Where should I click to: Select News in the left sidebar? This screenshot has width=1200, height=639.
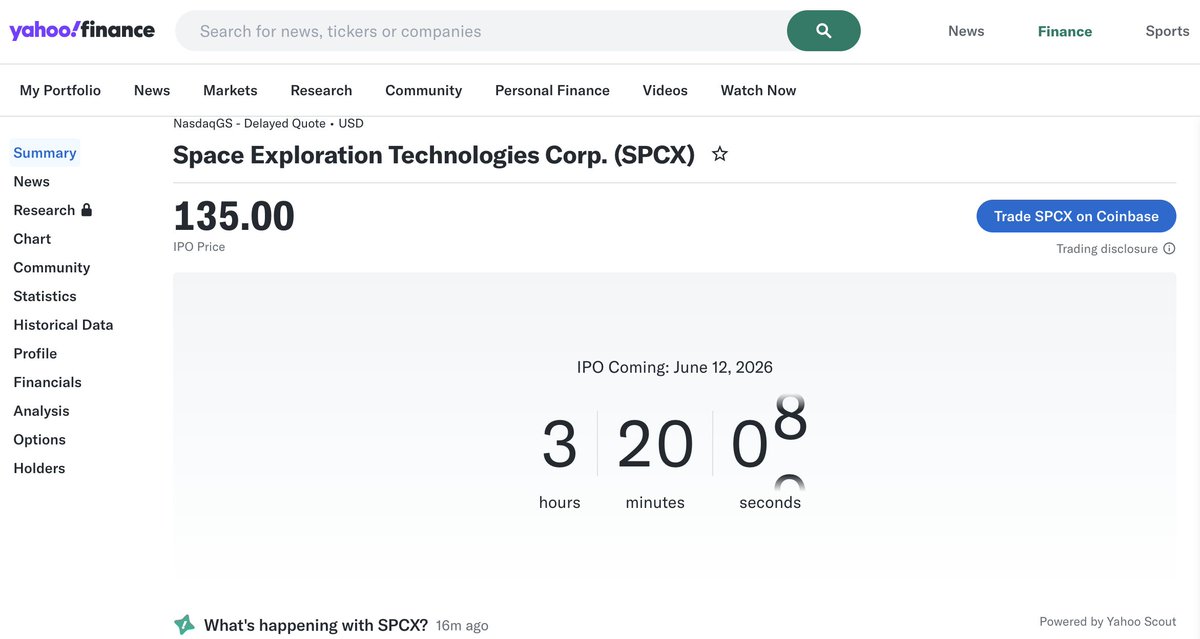pyautogui.click(x=31, y=182)
